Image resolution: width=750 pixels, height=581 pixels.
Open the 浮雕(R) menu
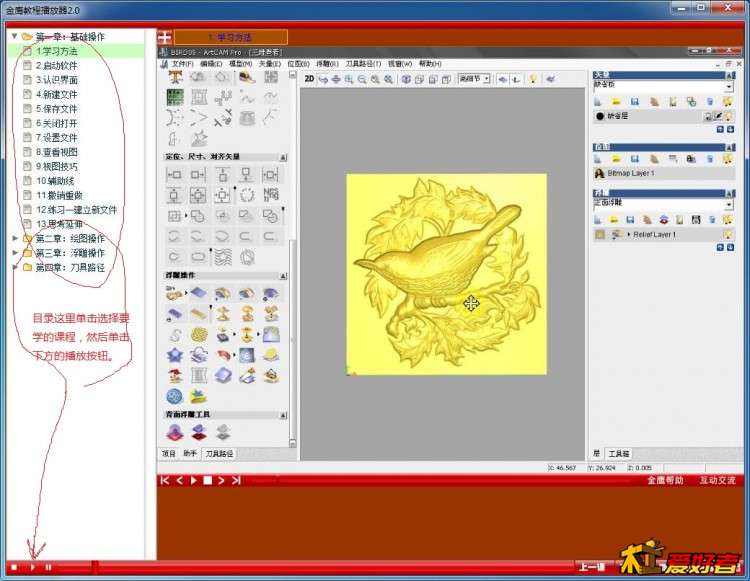(x=327, y=64)
